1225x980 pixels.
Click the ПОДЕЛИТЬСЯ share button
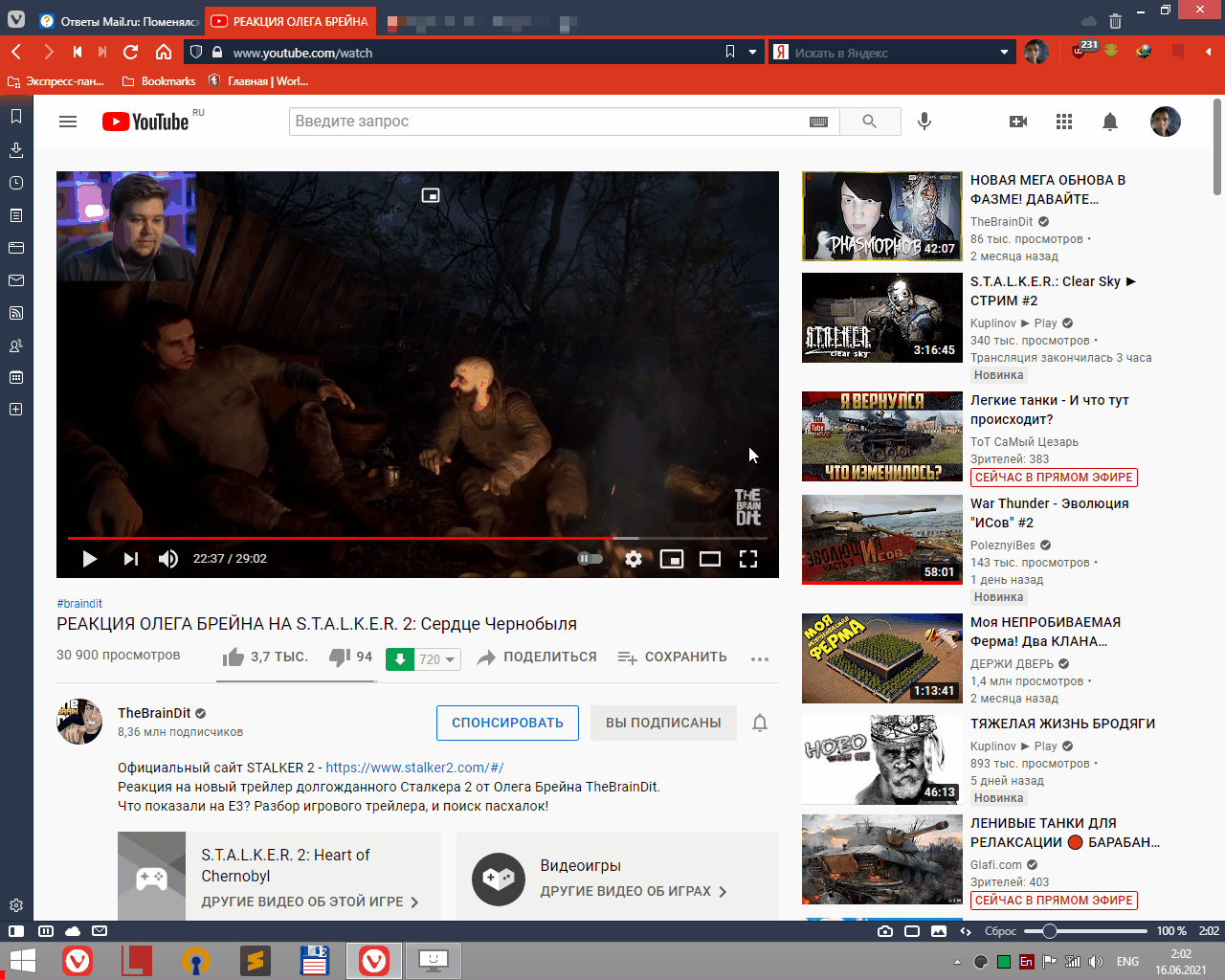(x=537, y=657)
